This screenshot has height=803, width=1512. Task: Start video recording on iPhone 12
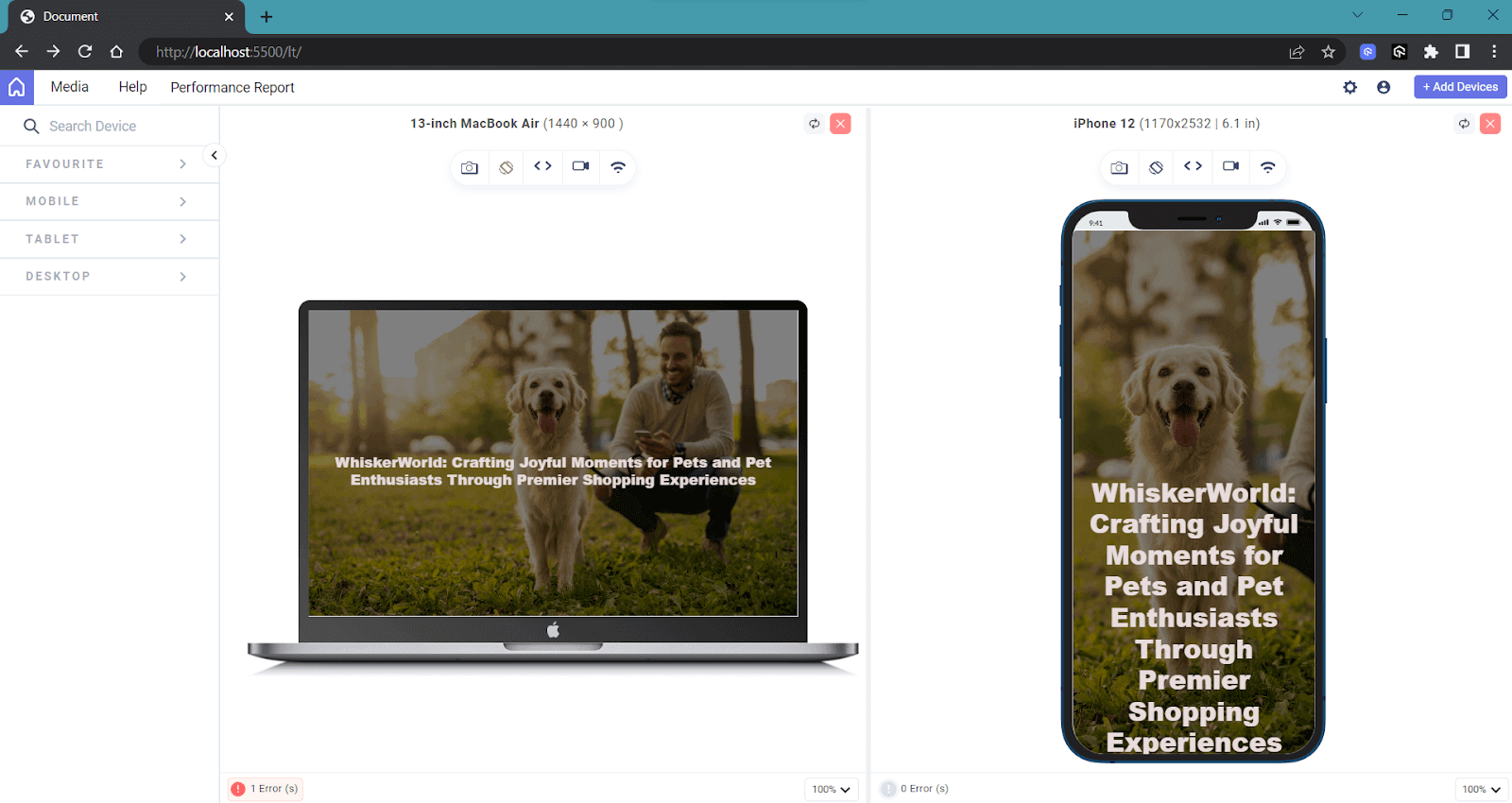1230,166
